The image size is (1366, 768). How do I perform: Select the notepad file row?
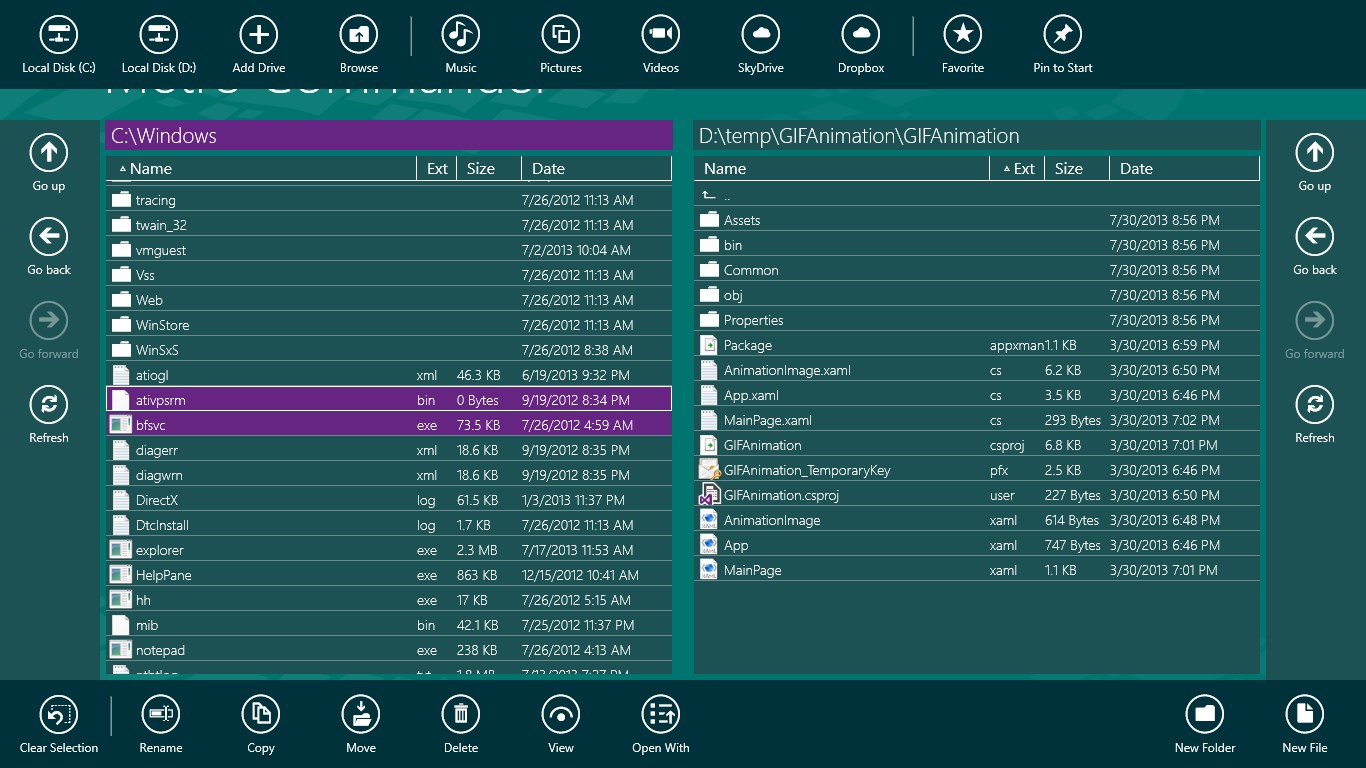(389, 650)
